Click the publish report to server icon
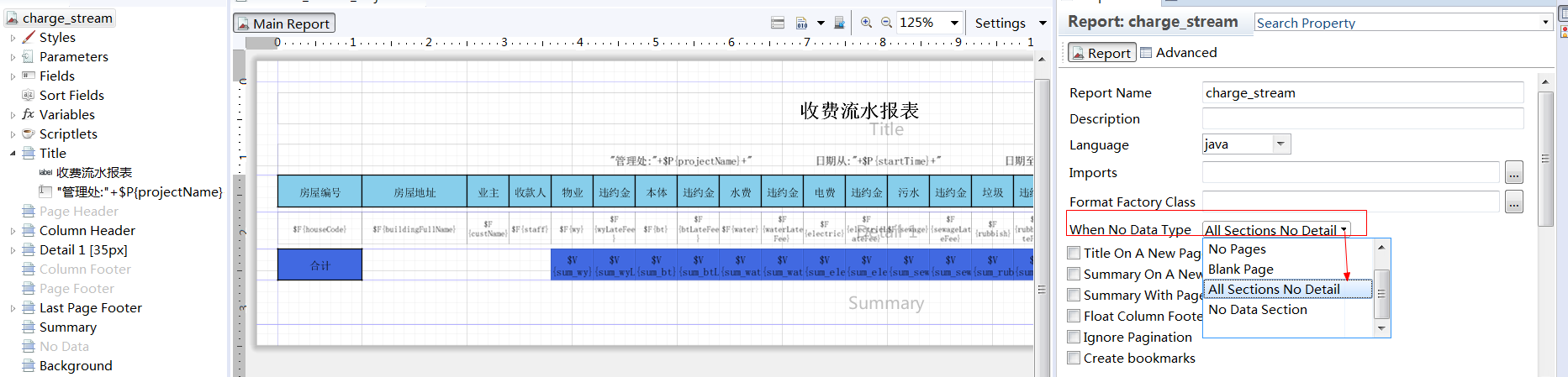The image size is (1568, 377). pos(839,23)
